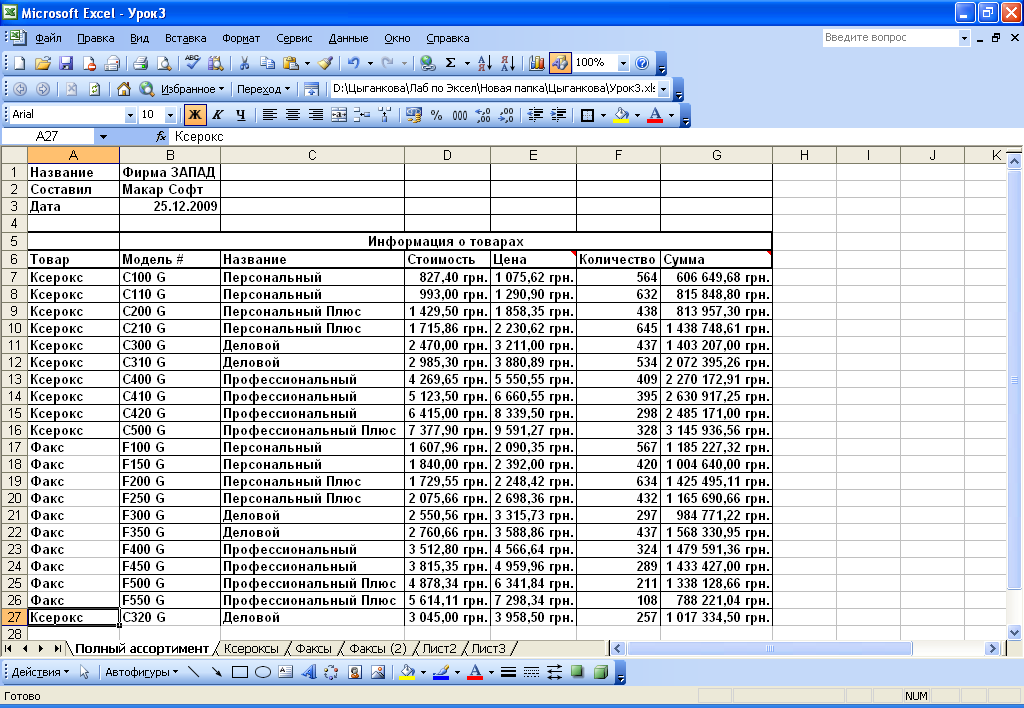Open the zoom level 100% dropdown
Image resolution: width=1024 pixels, height=708 pixels.
pyautogui.click(x=623, y=63)
